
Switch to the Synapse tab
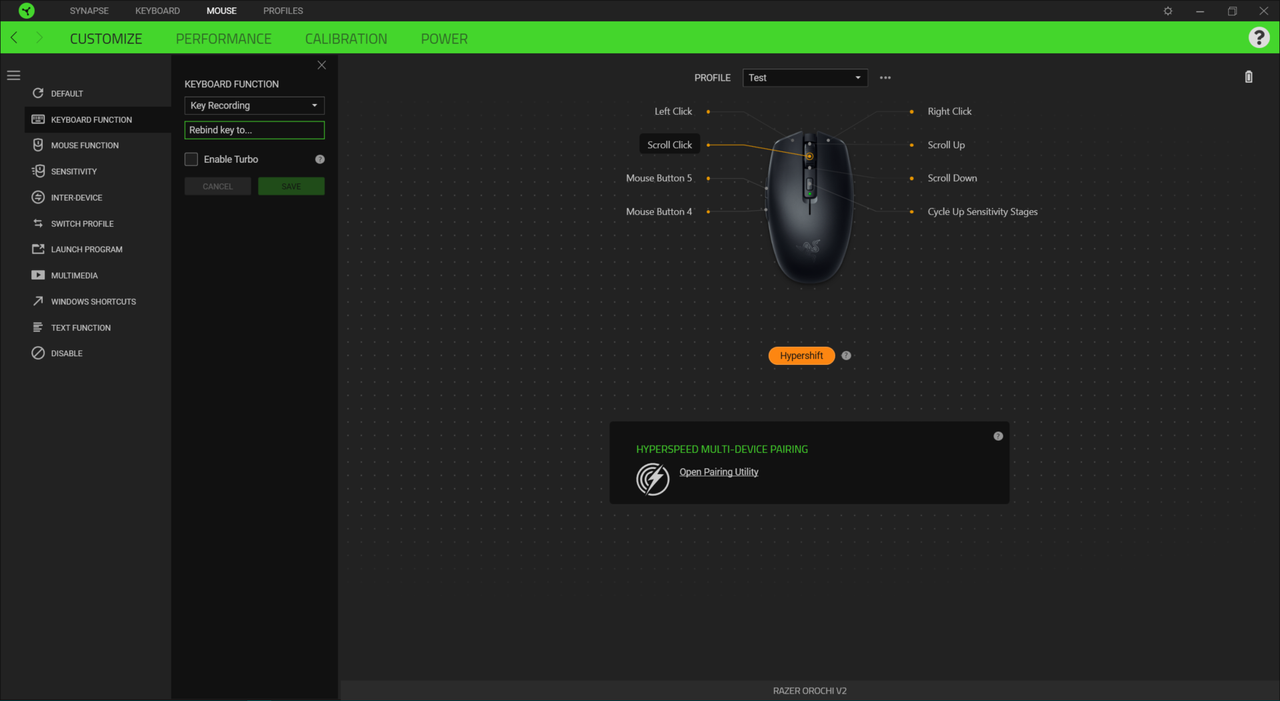click(x=89, y=11)
